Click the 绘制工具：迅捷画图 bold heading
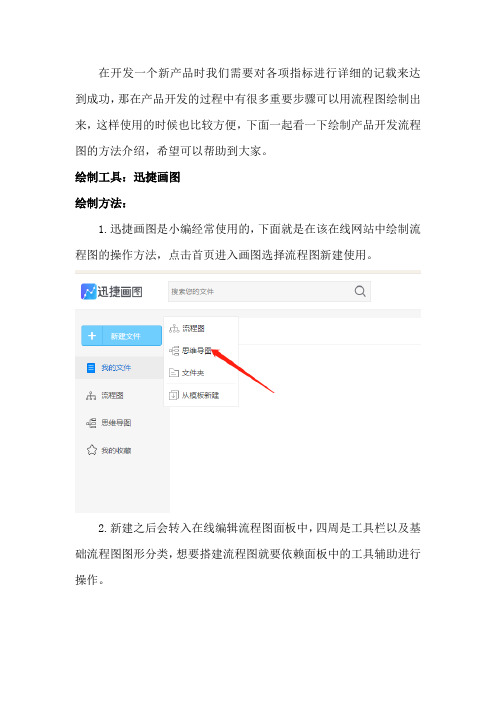The height and width of the screenshot is (702, 496). [128, 177]
